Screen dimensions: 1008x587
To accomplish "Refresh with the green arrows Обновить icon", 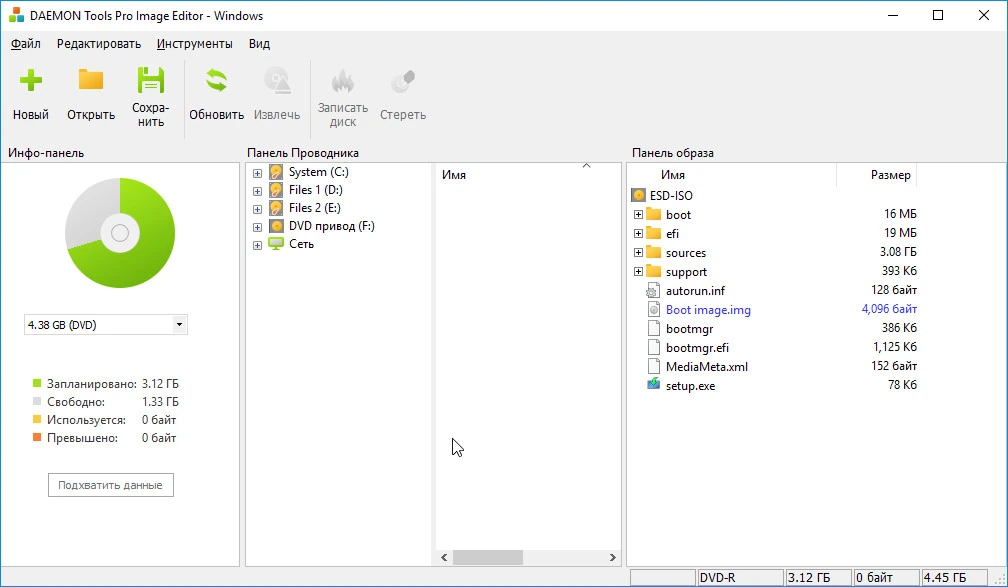I will click(216, 80).
